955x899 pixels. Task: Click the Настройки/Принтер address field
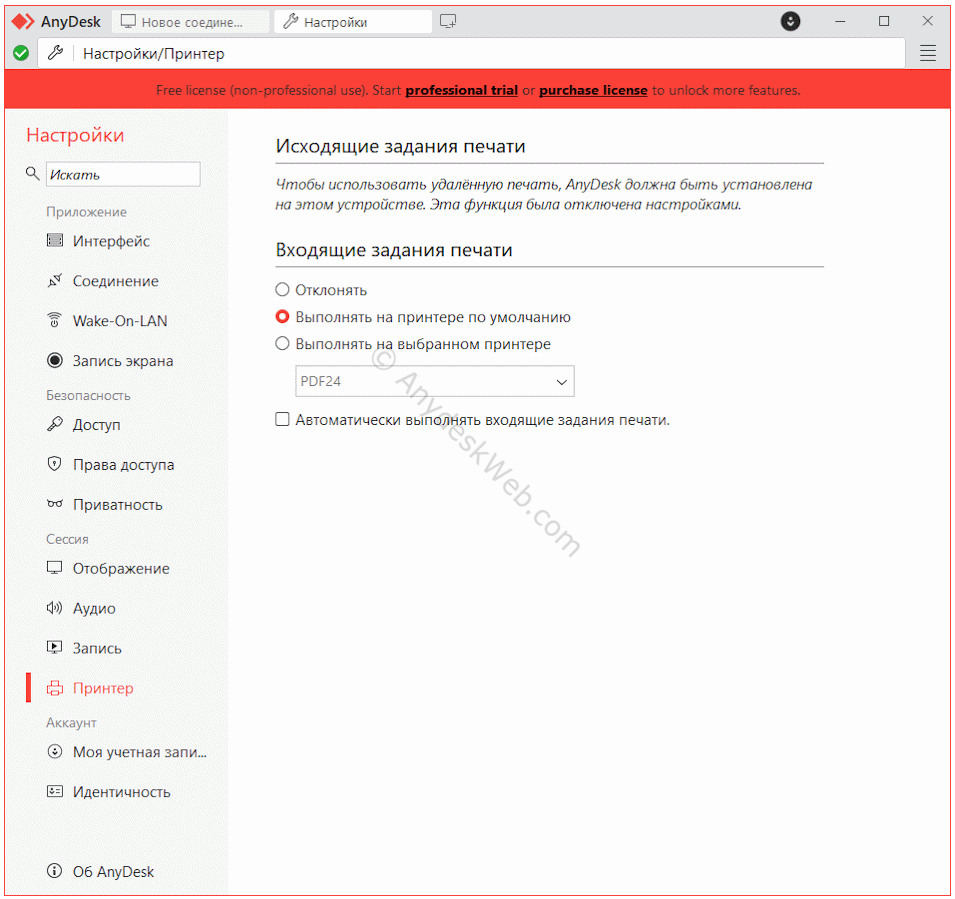pos(471,54)
